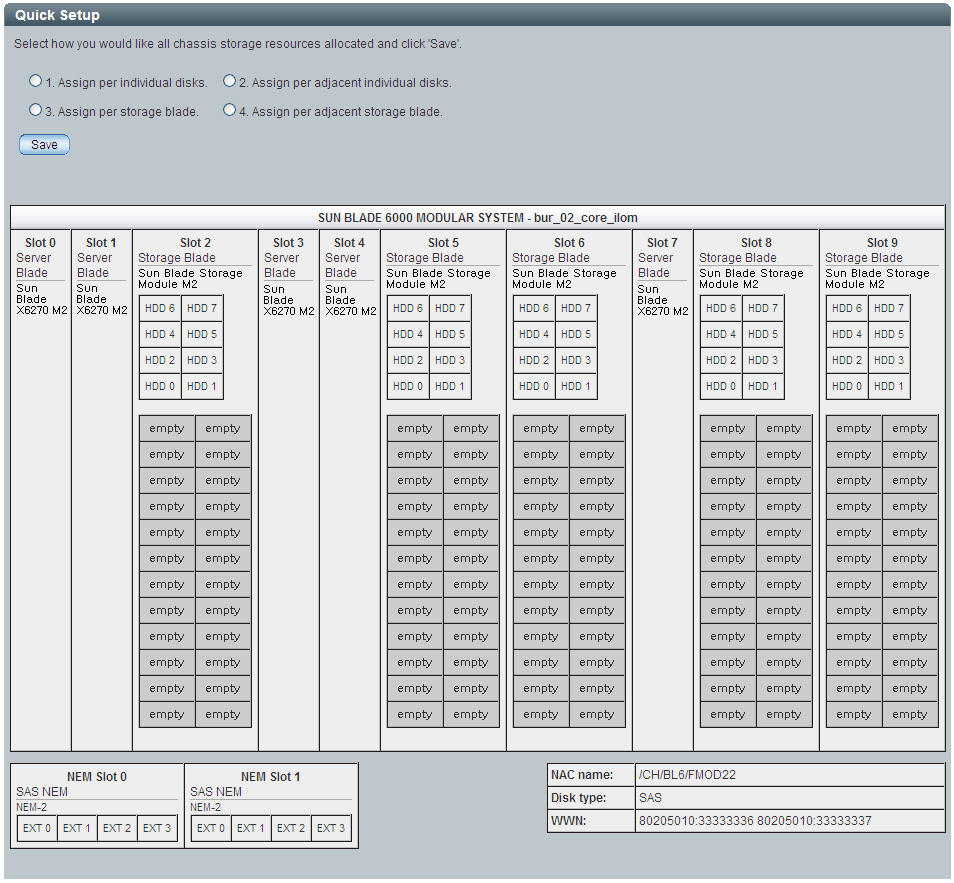Click Slot 7 Server Blade header

(662, 243)
